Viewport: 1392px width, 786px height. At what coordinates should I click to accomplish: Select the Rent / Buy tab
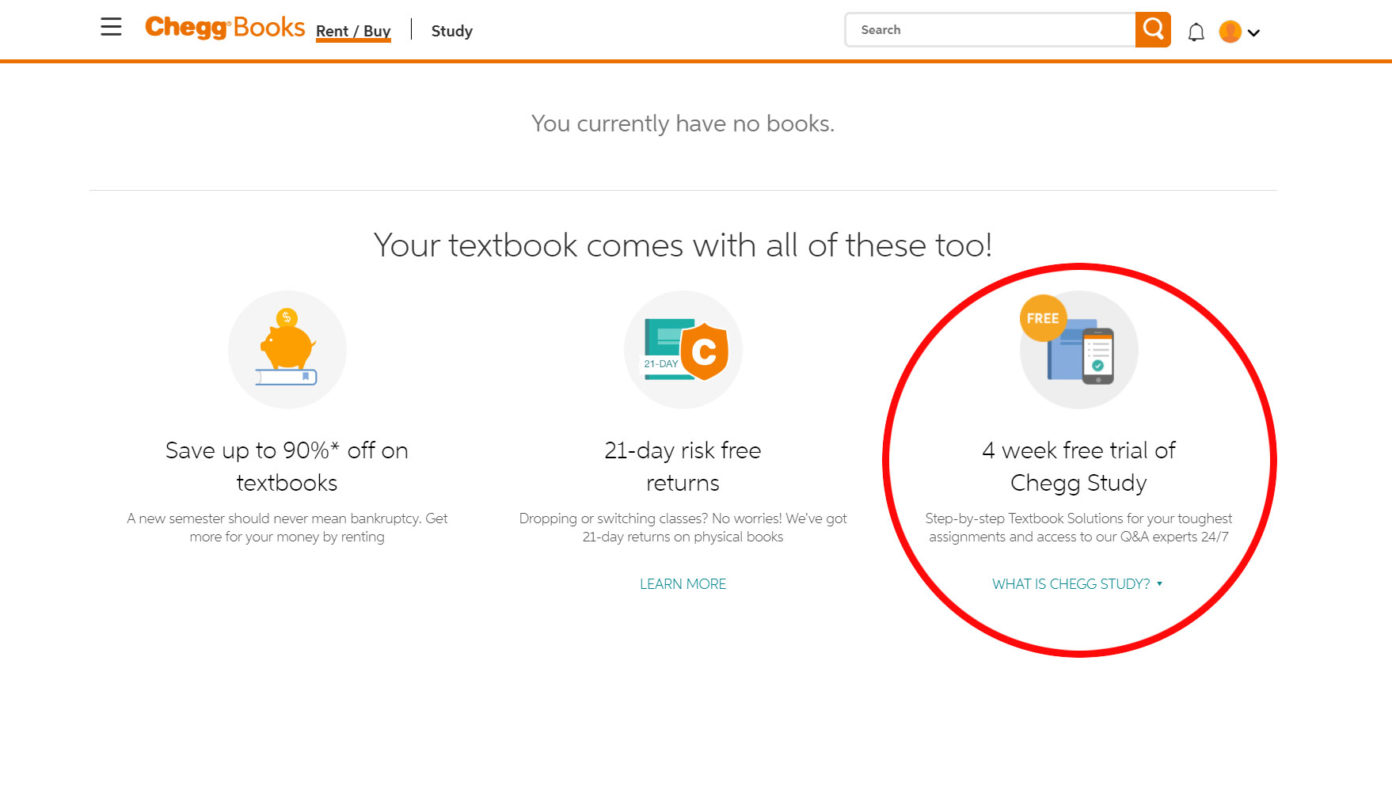click(x=353, y=31)
